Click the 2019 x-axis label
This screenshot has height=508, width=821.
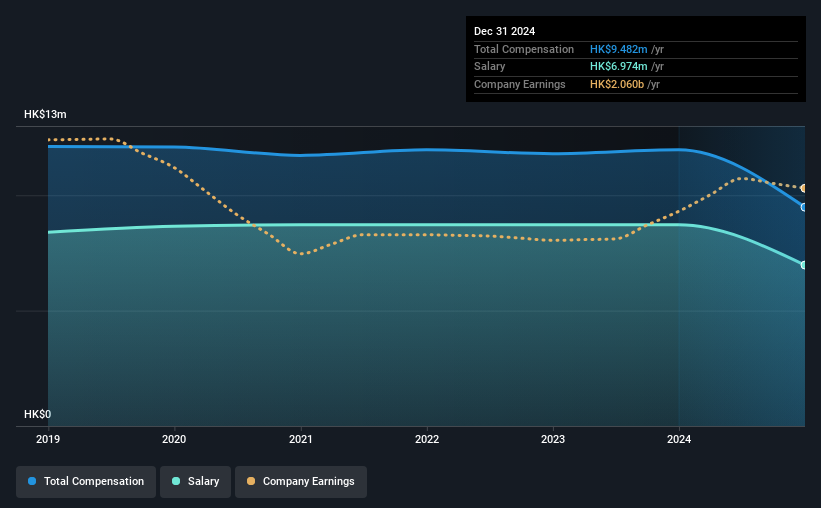tap(48, 439)
